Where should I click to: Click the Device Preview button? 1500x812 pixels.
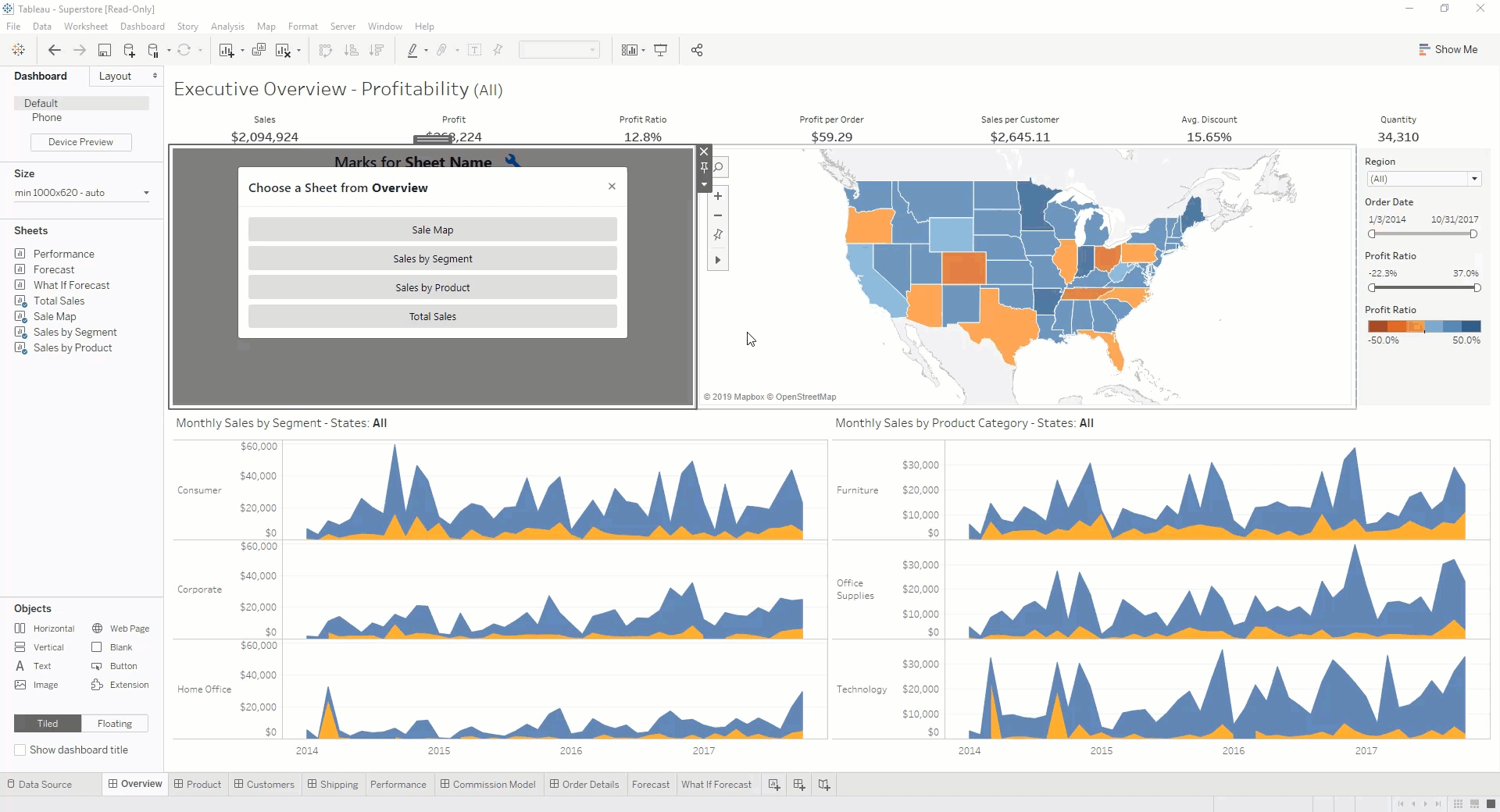pyautogui.click(x=81, y=142)
